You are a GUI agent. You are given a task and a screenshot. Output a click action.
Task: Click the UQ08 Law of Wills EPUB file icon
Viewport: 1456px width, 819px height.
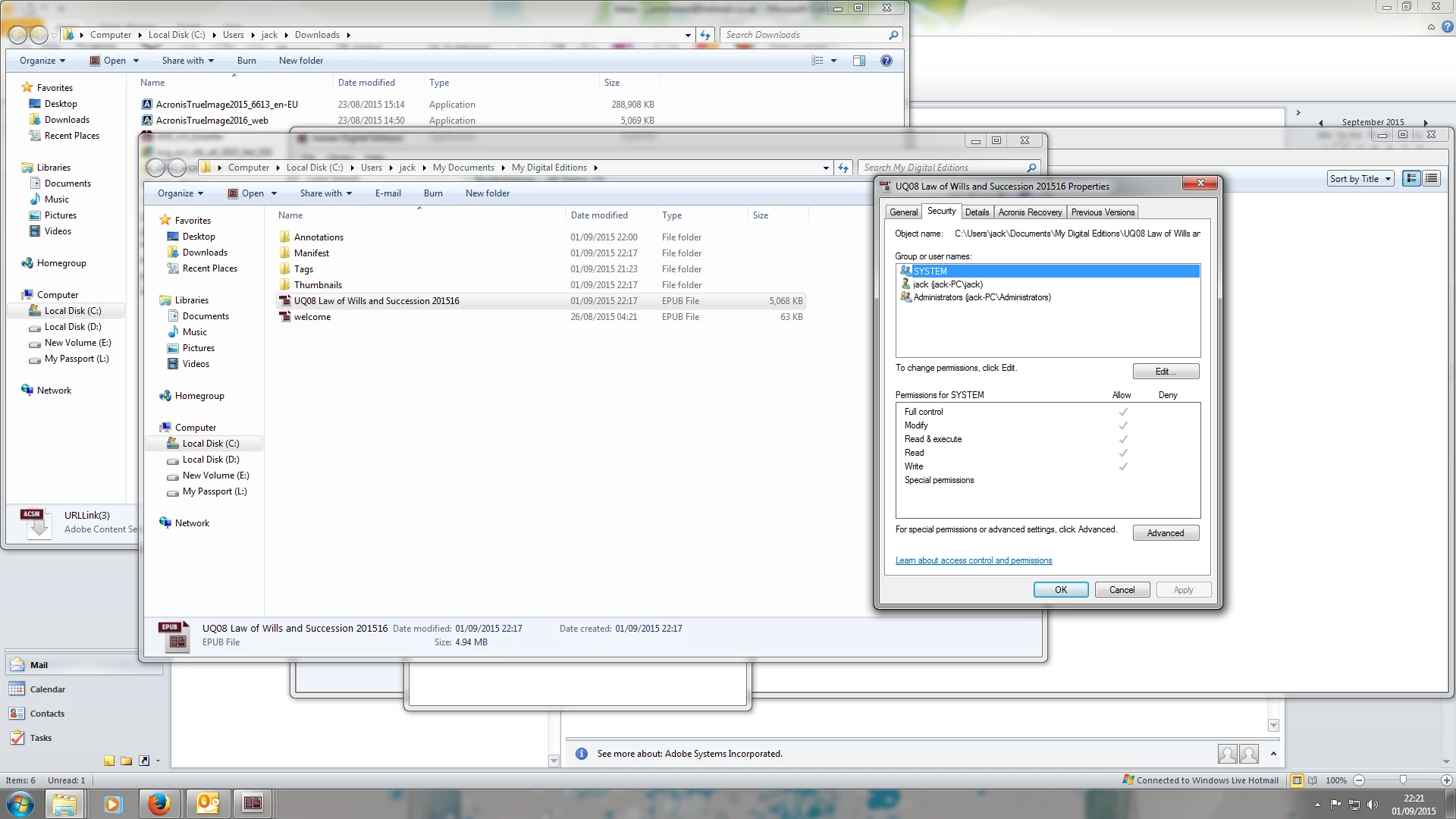click(285, 301)
